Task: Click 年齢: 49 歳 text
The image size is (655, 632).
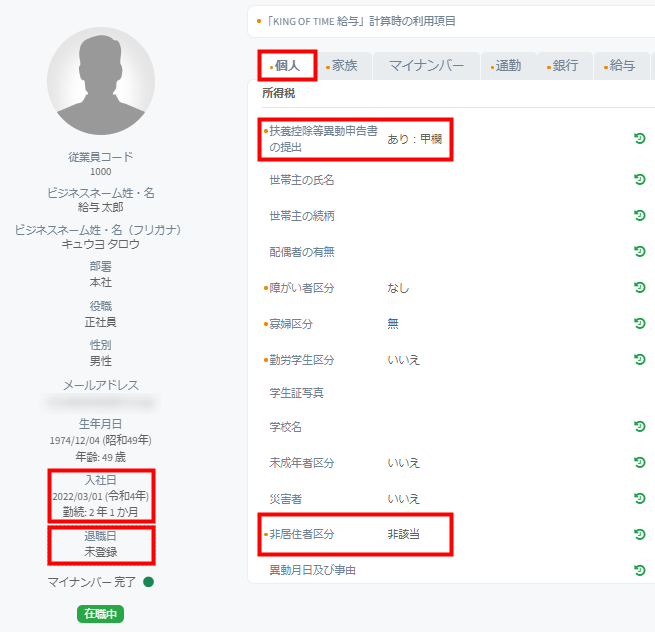Action: pos(101,457)
